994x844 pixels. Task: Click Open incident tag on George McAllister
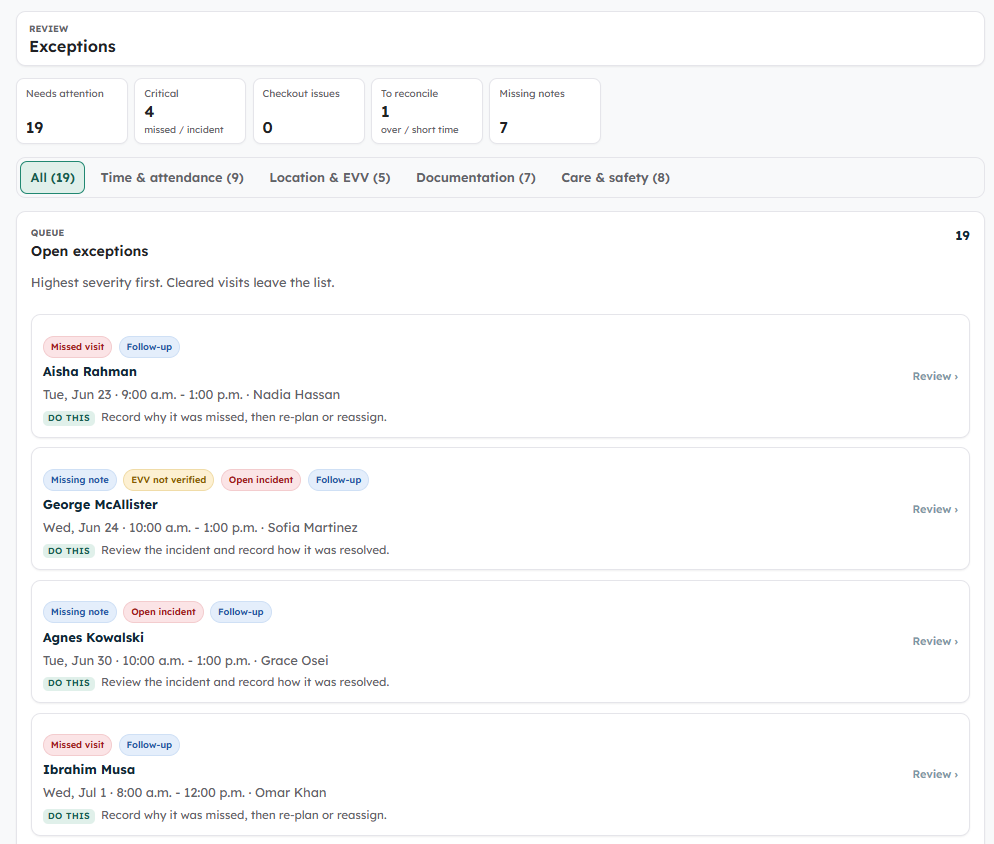point(261,480)
